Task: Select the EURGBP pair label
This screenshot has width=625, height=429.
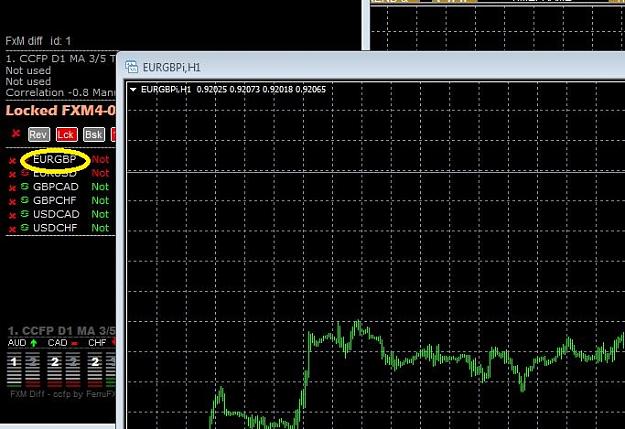Action: [x=55, y=159]
